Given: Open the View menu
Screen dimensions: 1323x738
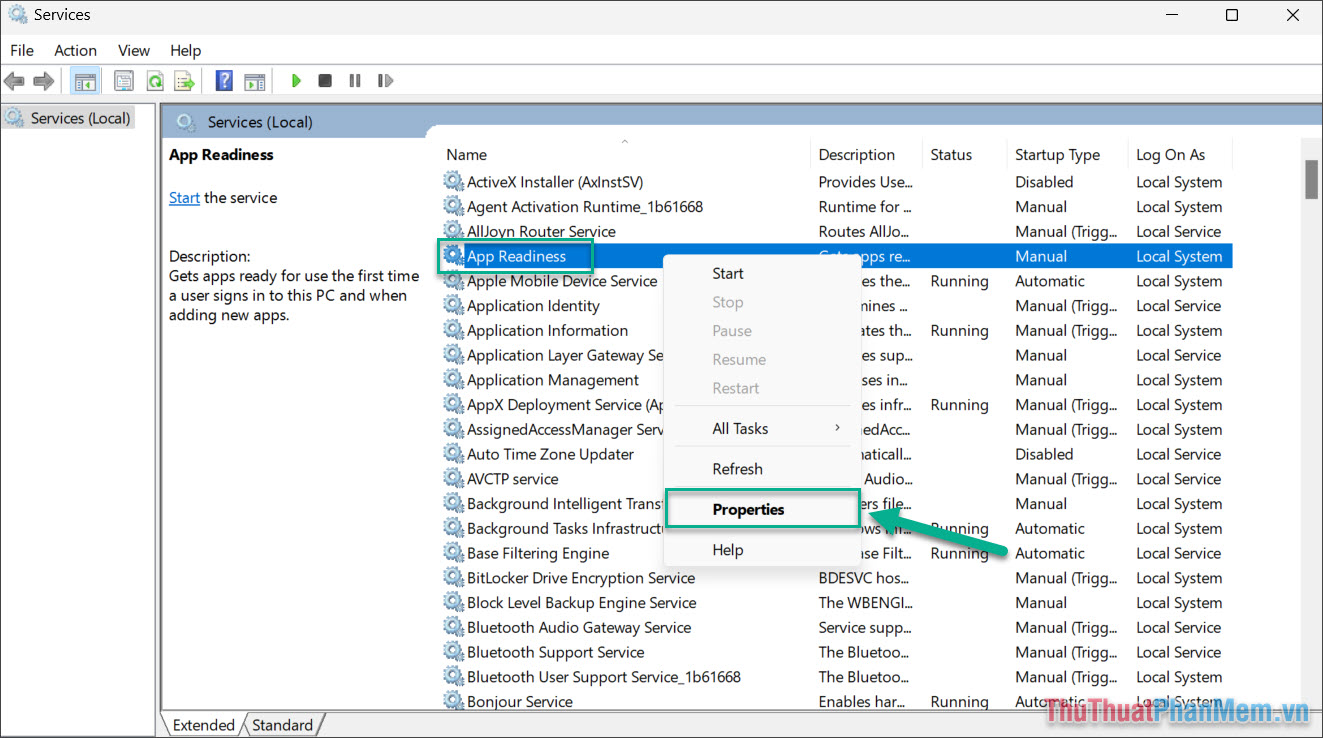Looking at the screenshot, I should coord(133,50).
